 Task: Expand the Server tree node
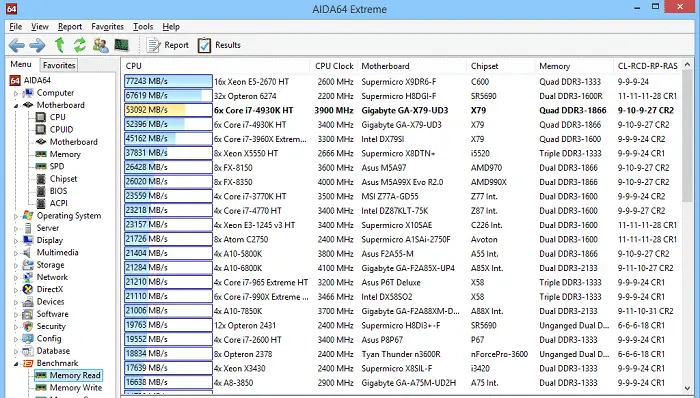point(16,228)
